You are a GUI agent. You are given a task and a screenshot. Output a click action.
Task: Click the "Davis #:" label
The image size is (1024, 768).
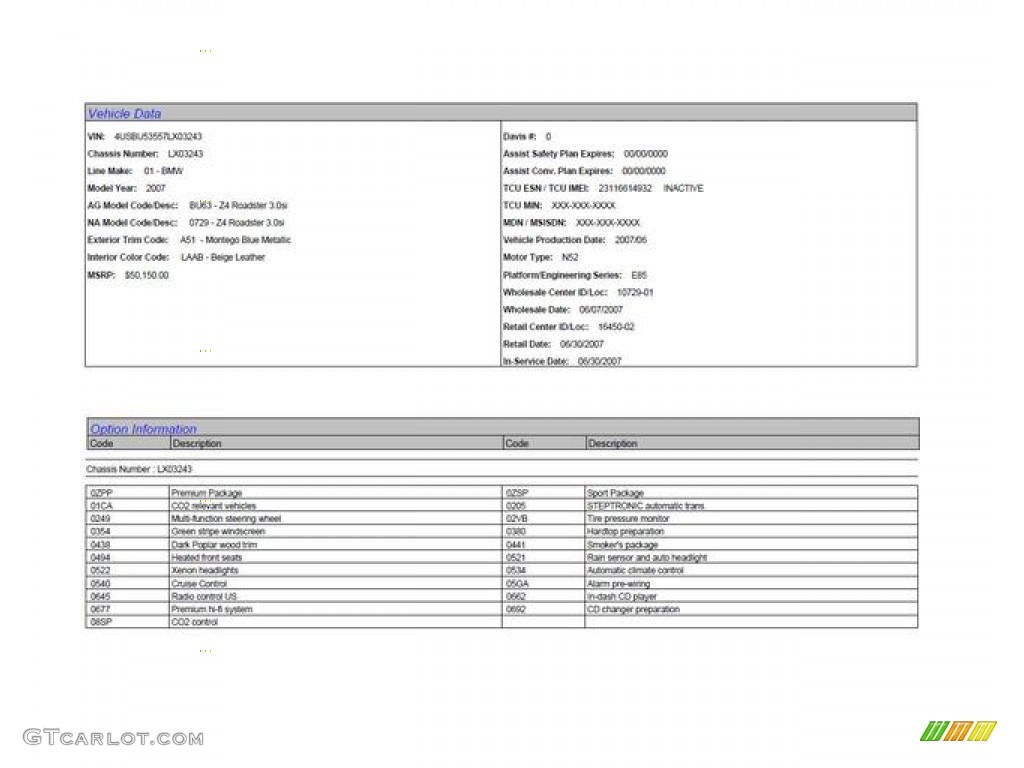[x=520, y=136]
